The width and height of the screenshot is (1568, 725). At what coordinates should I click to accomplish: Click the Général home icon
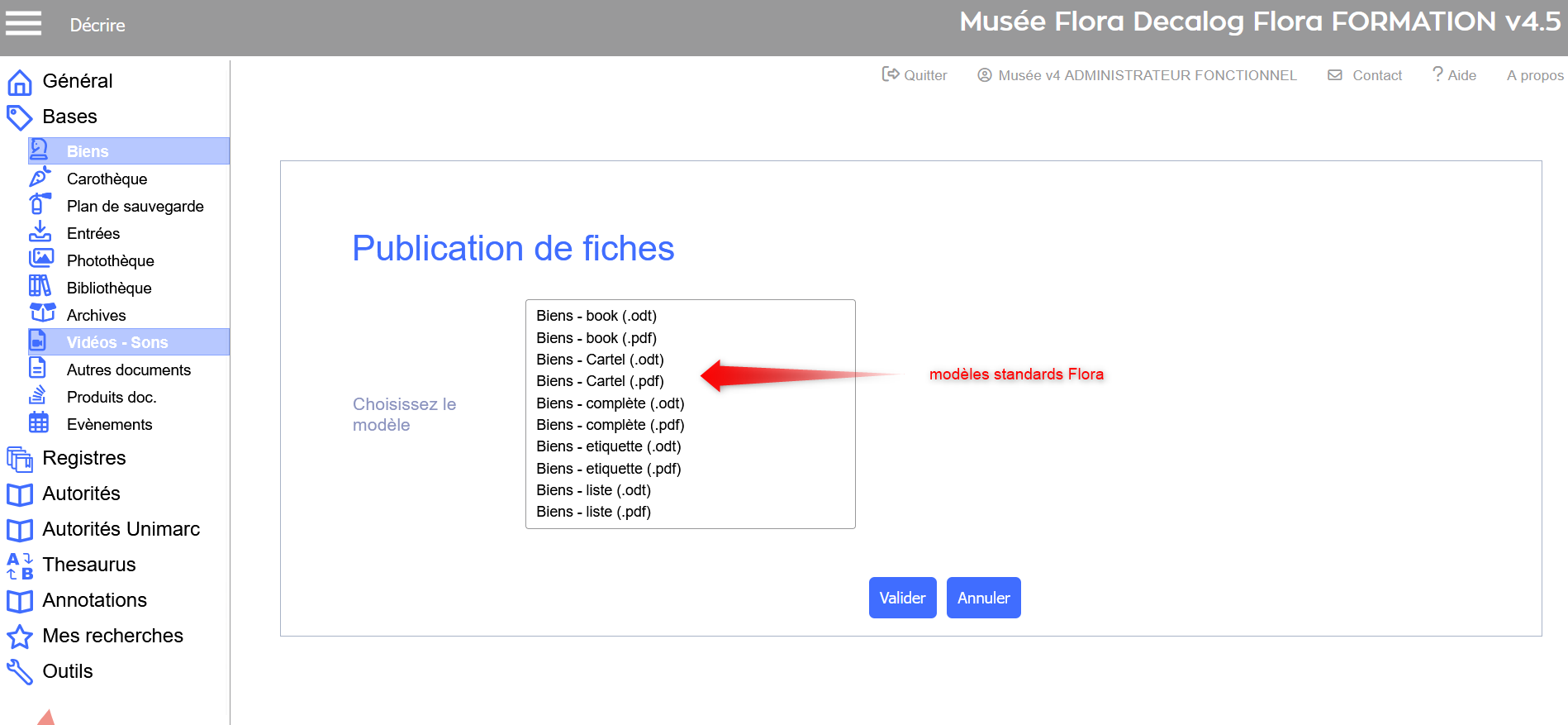pyautogui.click(x=20, y=82)
